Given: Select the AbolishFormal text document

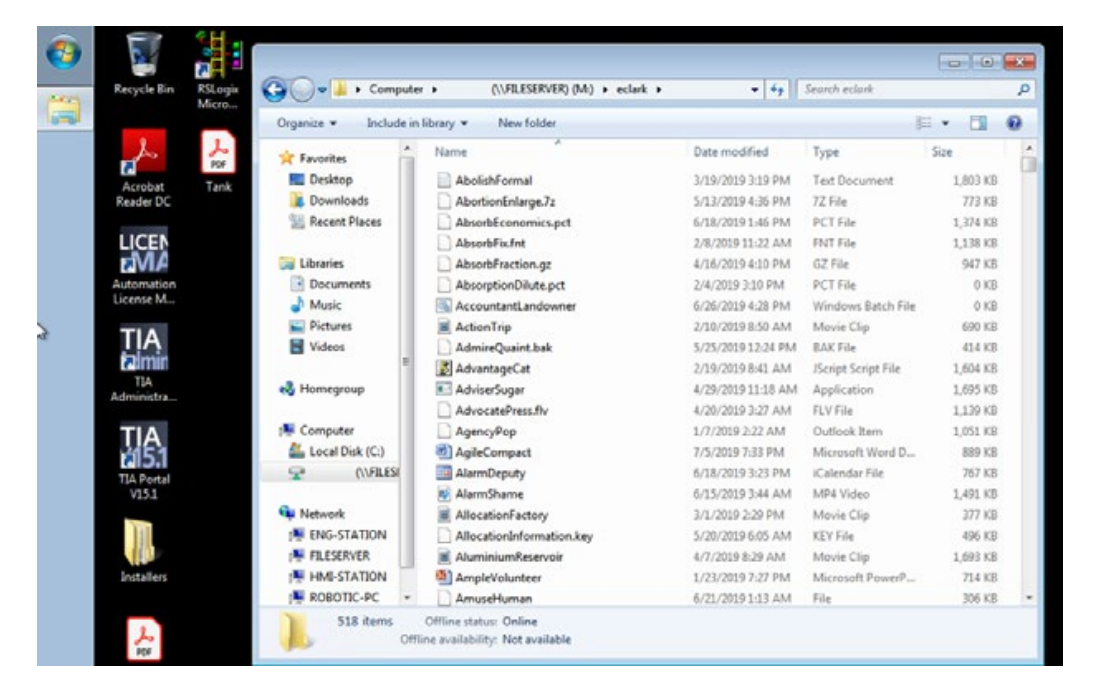Looking at the screenshot, I should pos(484,181).
